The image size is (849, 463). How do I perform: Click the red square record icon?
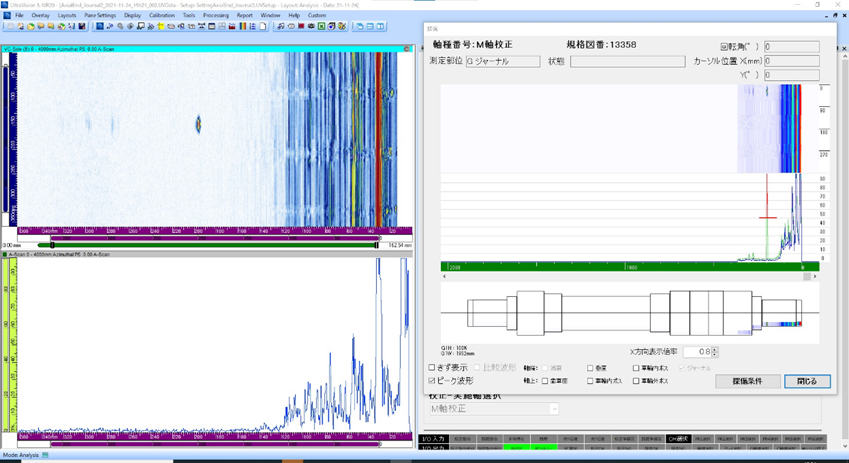point(301,26)
